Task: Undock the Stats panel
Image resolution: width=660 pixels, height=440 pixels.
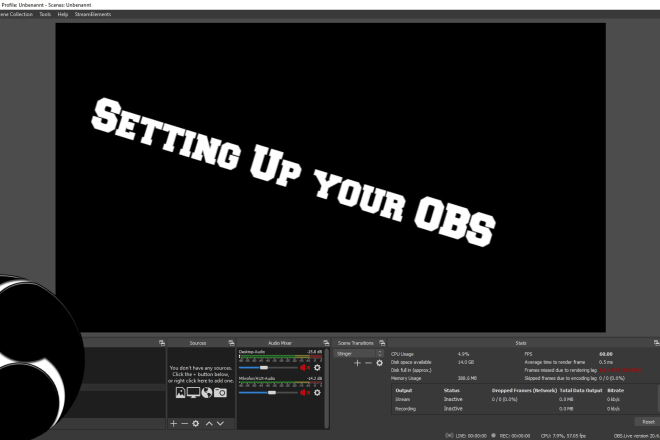Action: 657,343
